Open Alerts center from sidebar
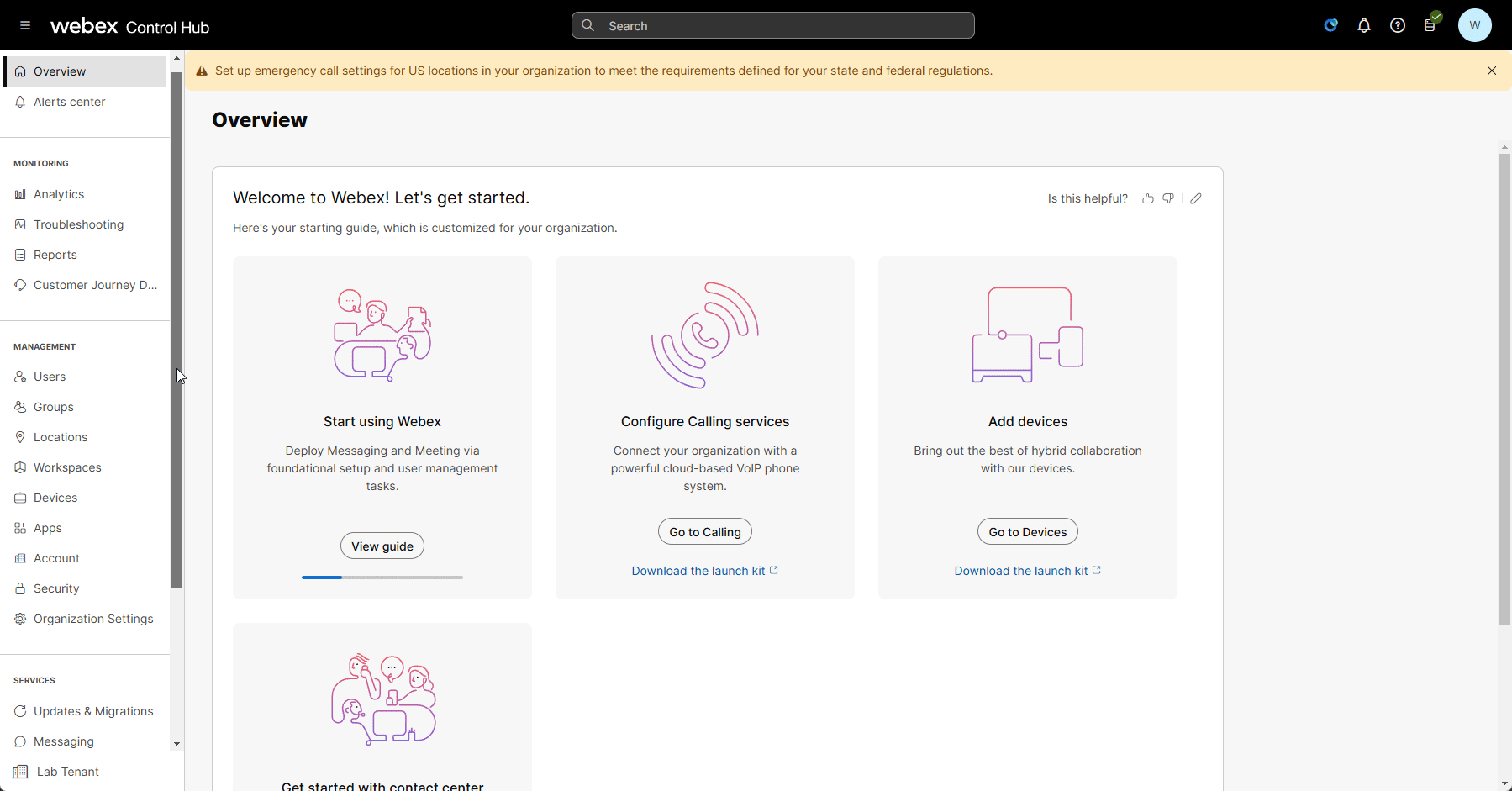 [x=69, y=102]
